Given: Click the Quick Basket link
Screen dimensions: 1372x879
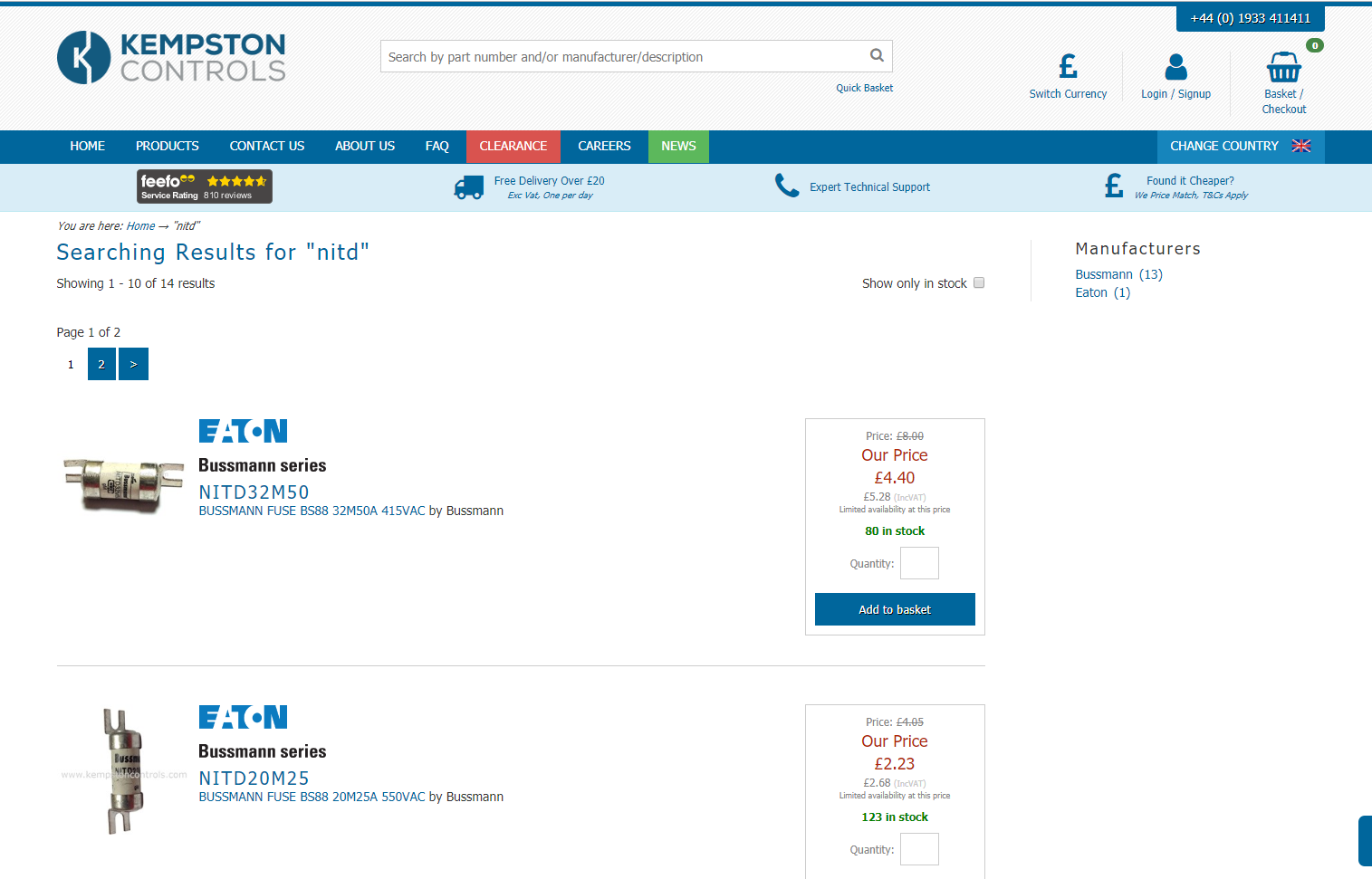Looking at the screenshot, I should click(864, 88).
